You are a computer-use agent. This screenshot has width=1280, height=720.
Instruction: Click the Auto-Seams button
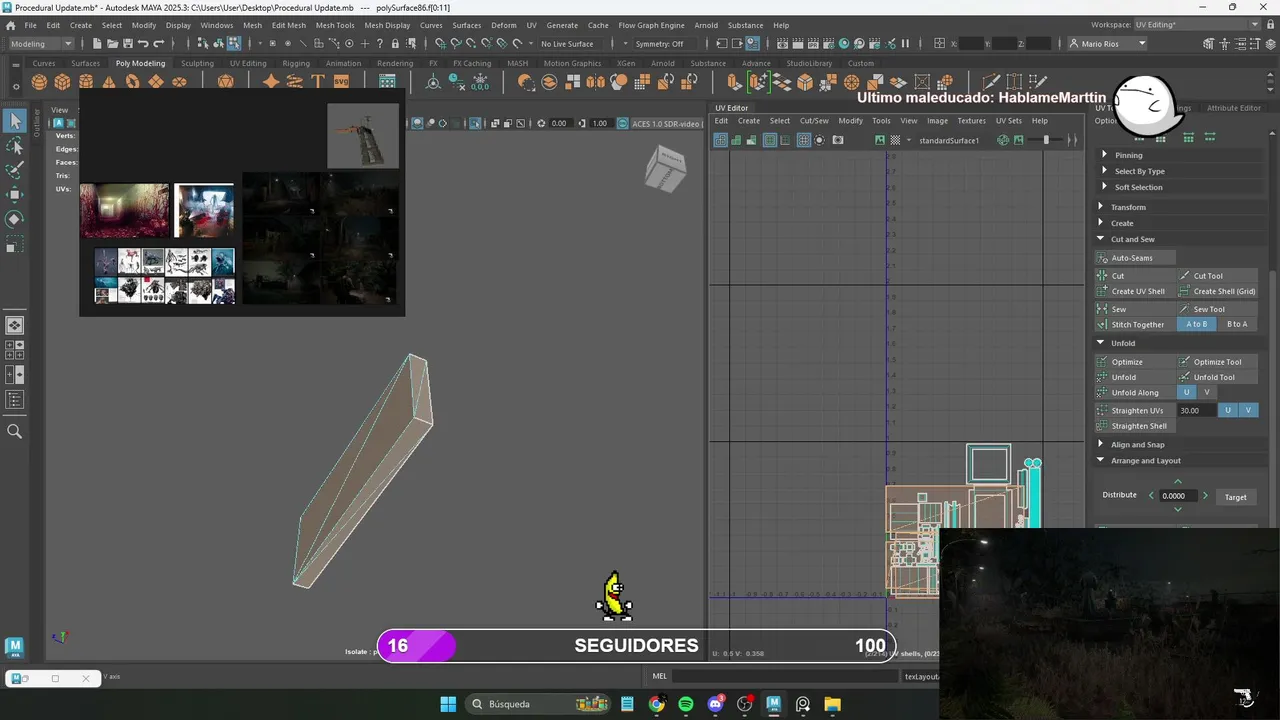pos(1135,258)
